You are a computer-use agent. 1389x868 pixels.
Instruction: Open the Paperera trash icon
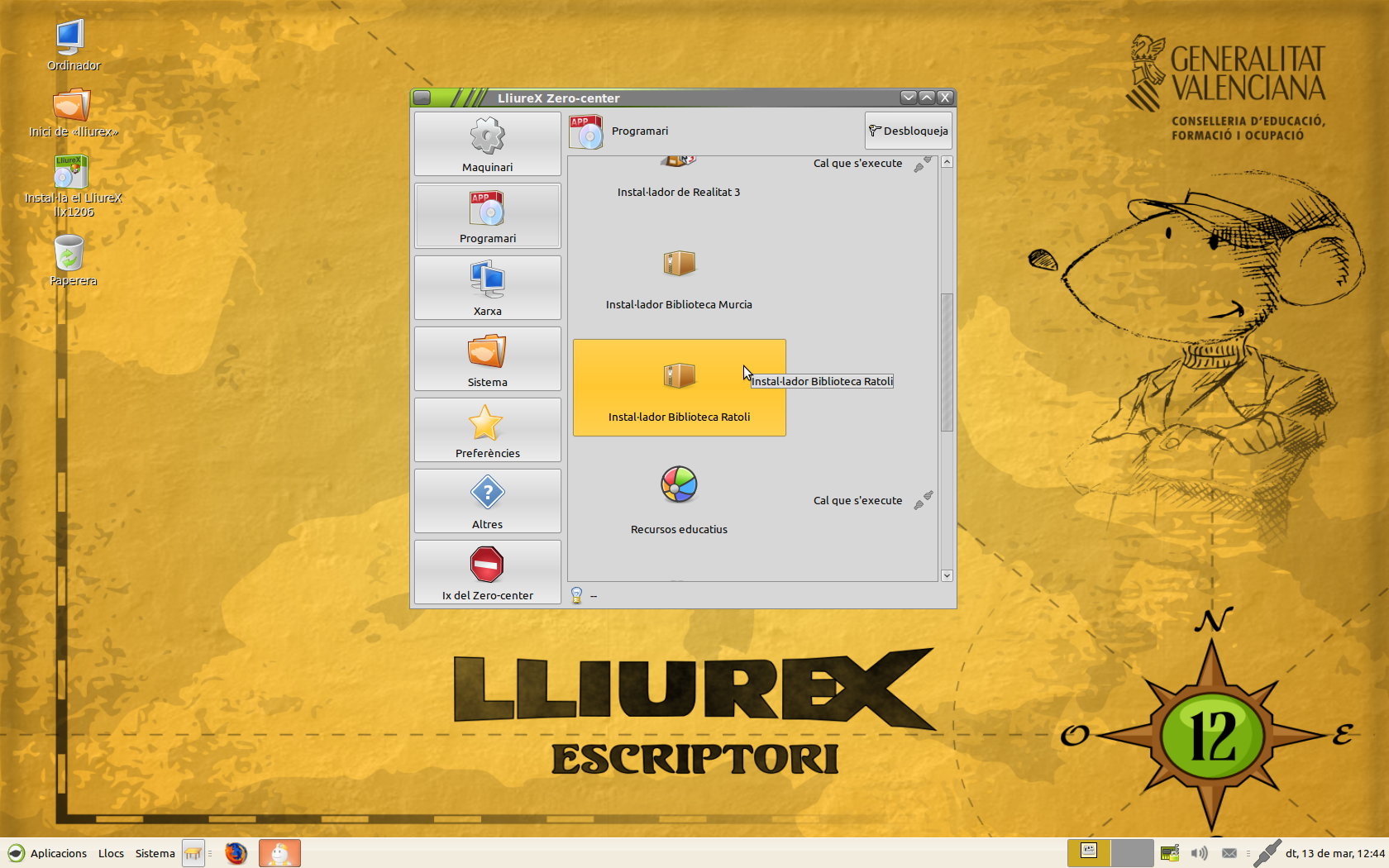[x=69, y=252]
